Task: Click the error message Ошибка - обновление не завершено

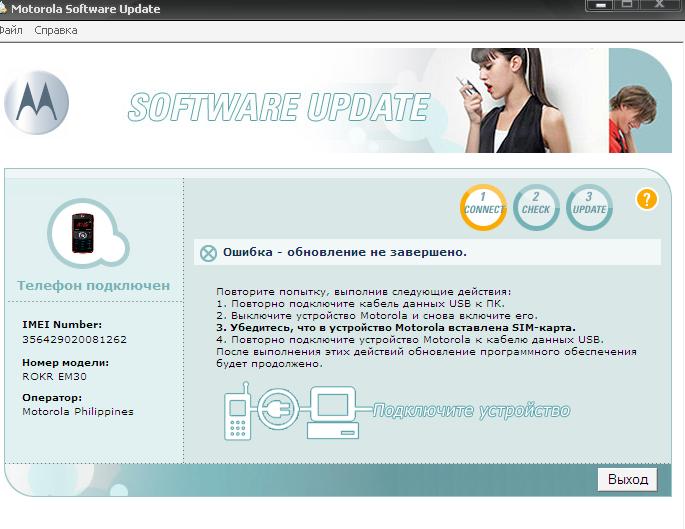Action: (345, 252)
